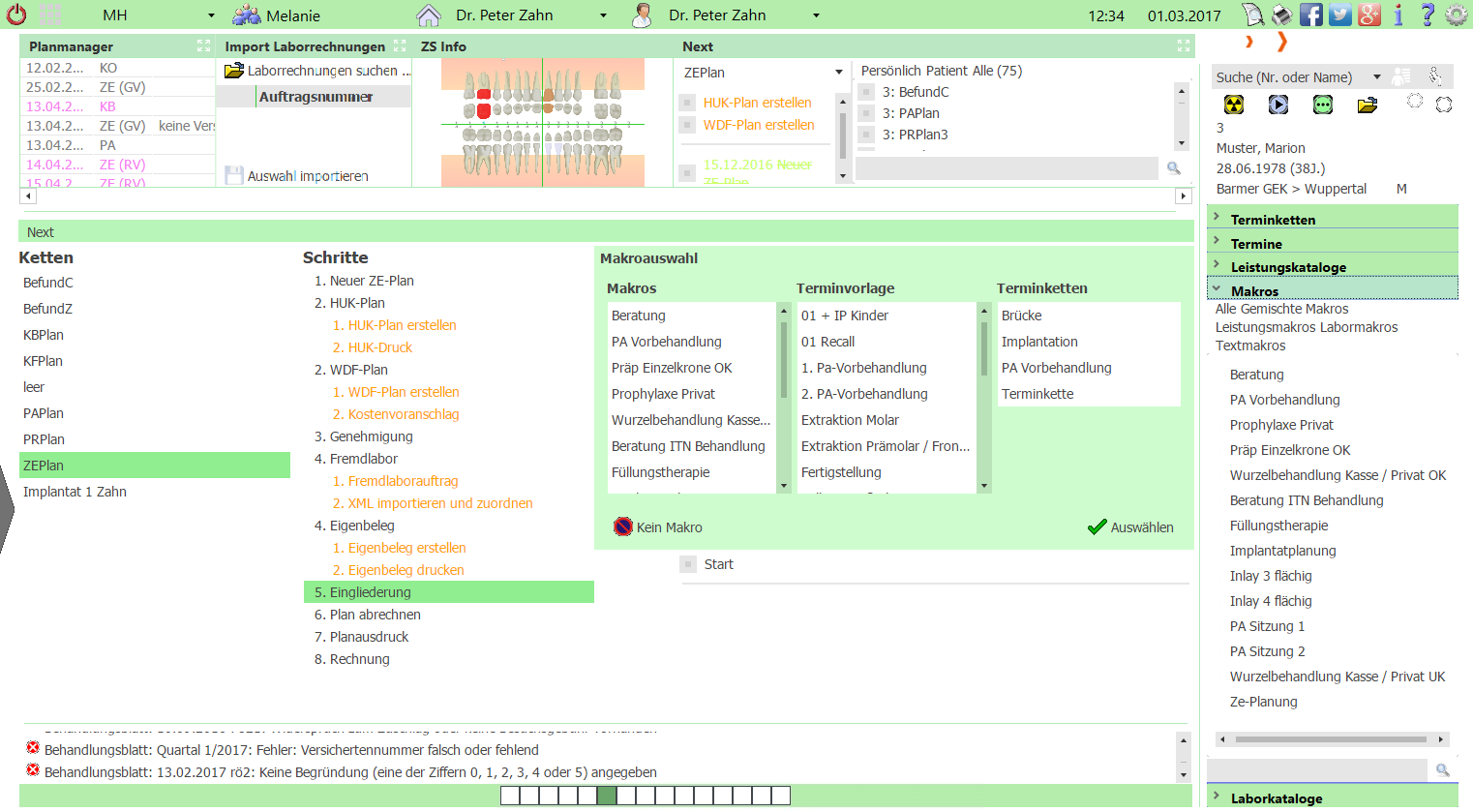1473x812 pixels.
Task: Toggle the 3: BefundC checkbox
Action: (x=866, y=92)
